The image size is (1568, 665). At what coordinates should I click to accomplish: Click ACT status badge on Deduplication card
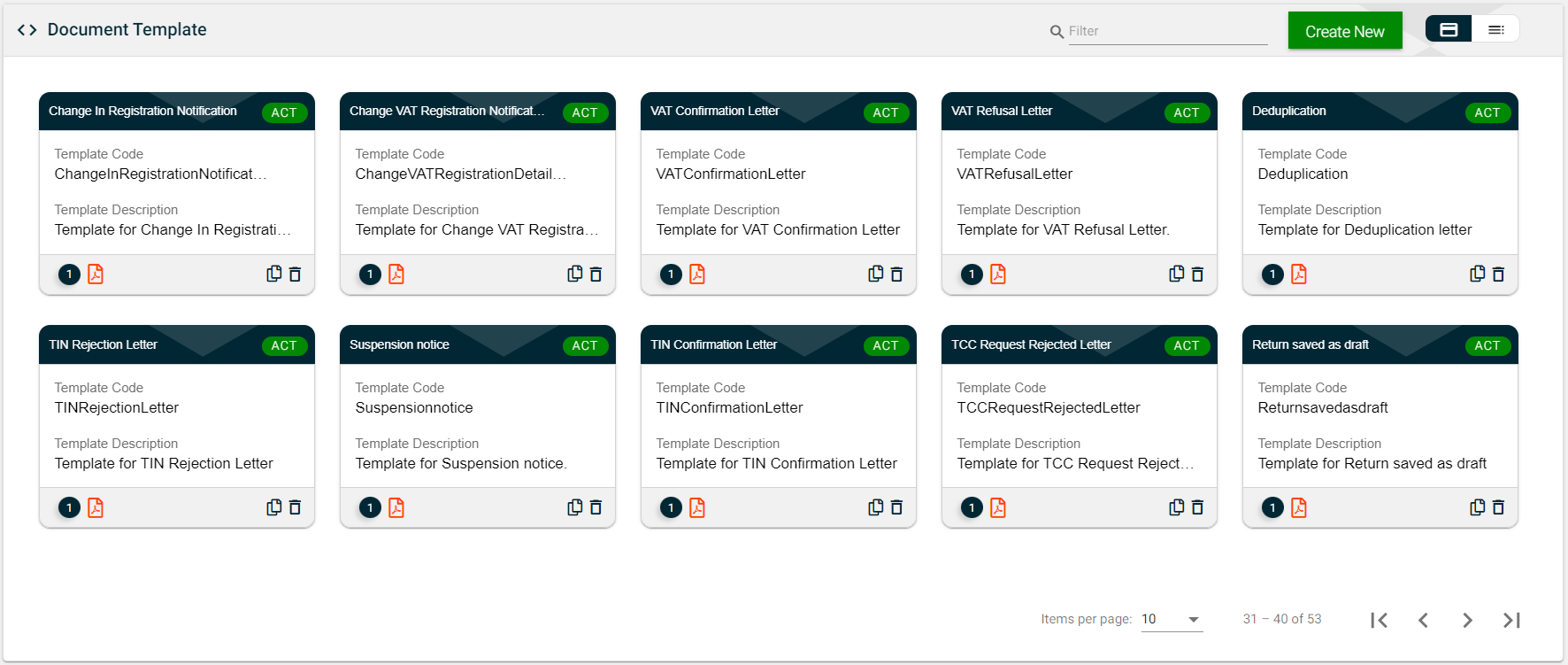pyautogui.click(x=1487, y=112)
